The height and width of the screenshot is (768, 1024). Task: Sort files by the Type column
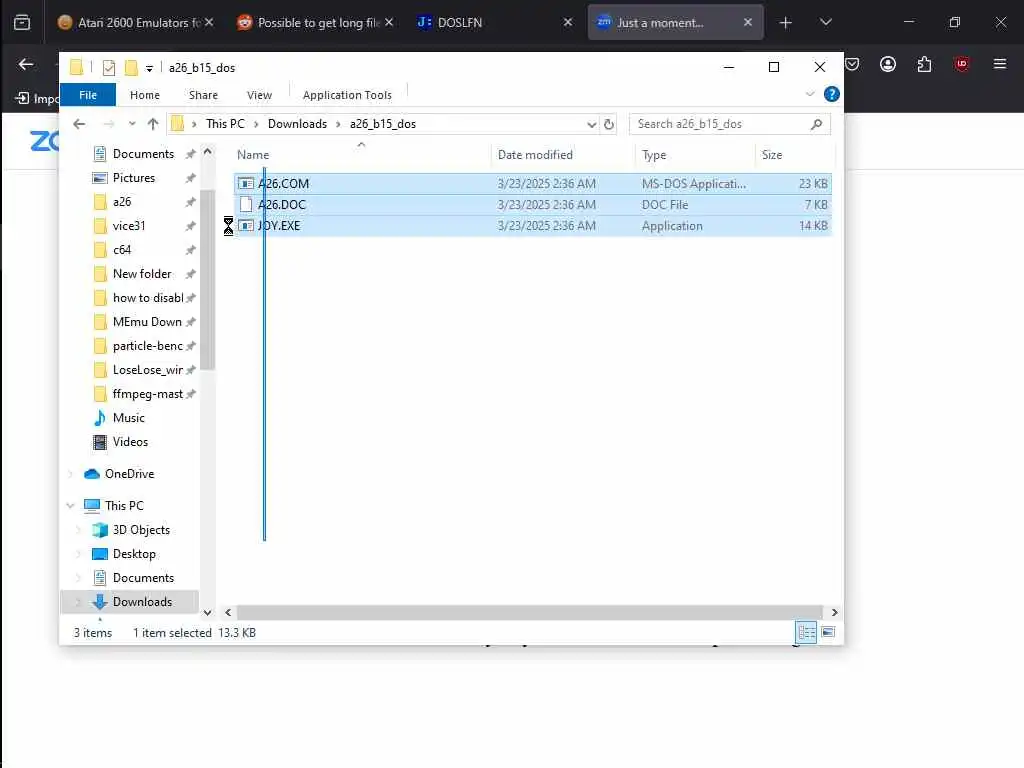[654, 155]
